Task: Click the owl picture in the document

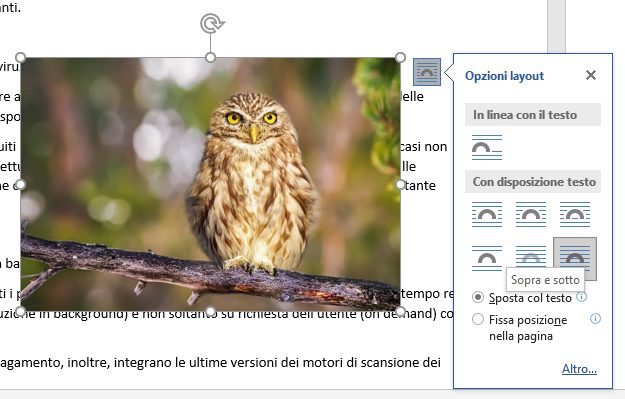Action: (x=210, y=185)
